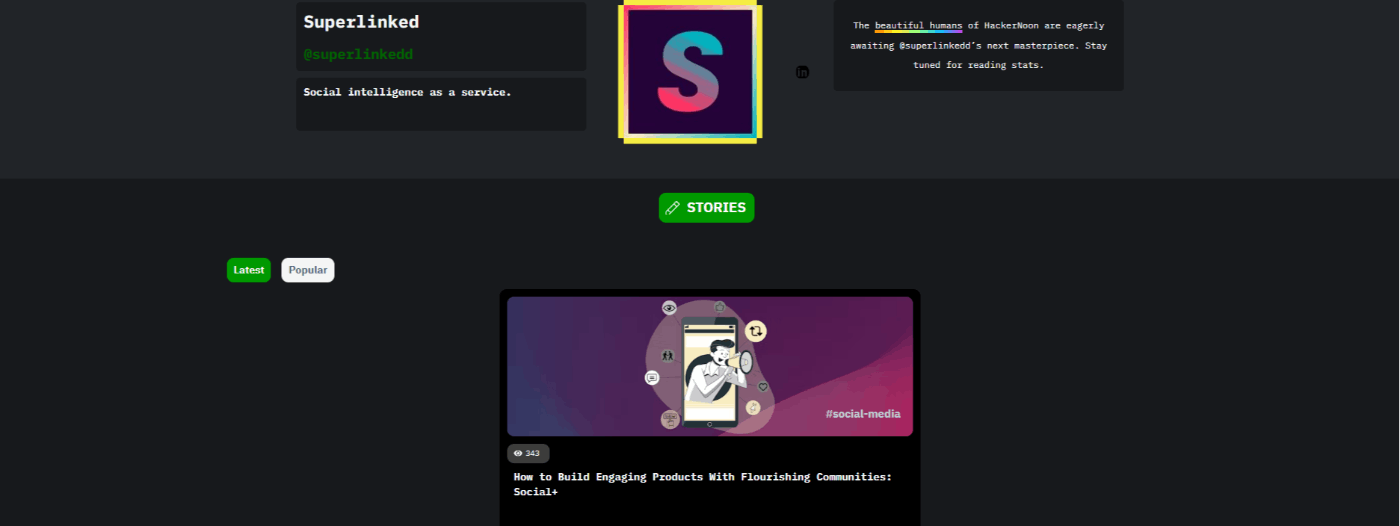Viewport: 1400px width, 526px height.
Task: Open the LinkedIn profile icon
Action: coord(802,72)
